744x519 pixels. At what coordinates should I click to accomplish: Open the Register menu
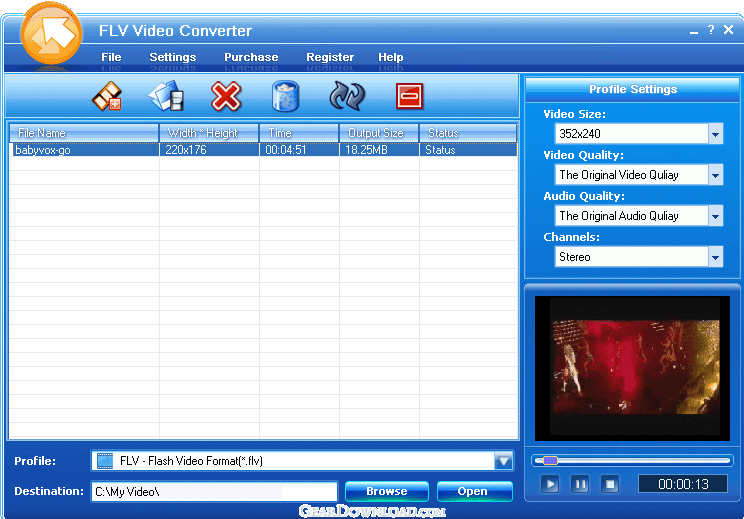click(x=330, y=57)
